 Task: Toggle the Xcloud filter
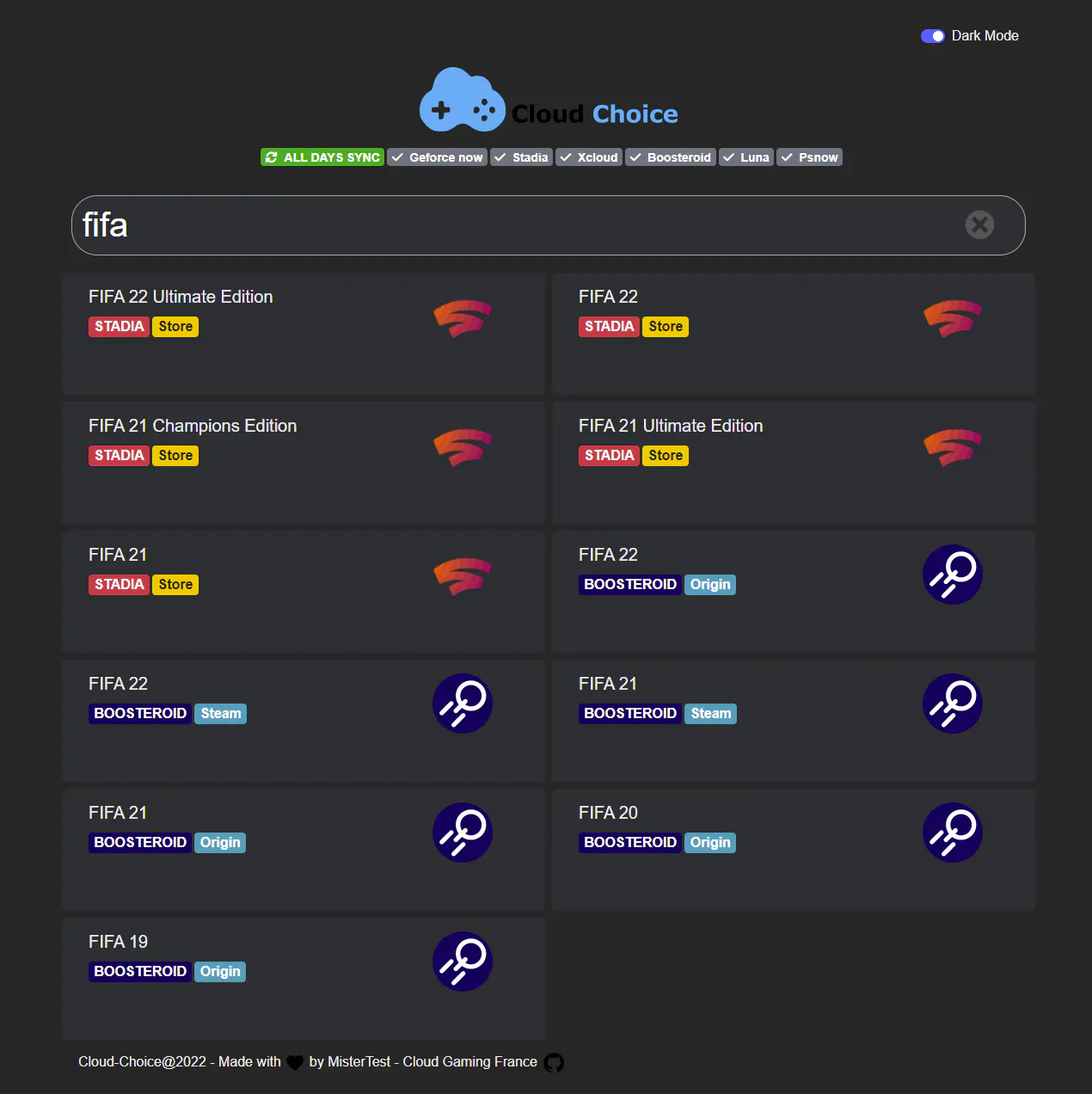click(x=589, y=157)
